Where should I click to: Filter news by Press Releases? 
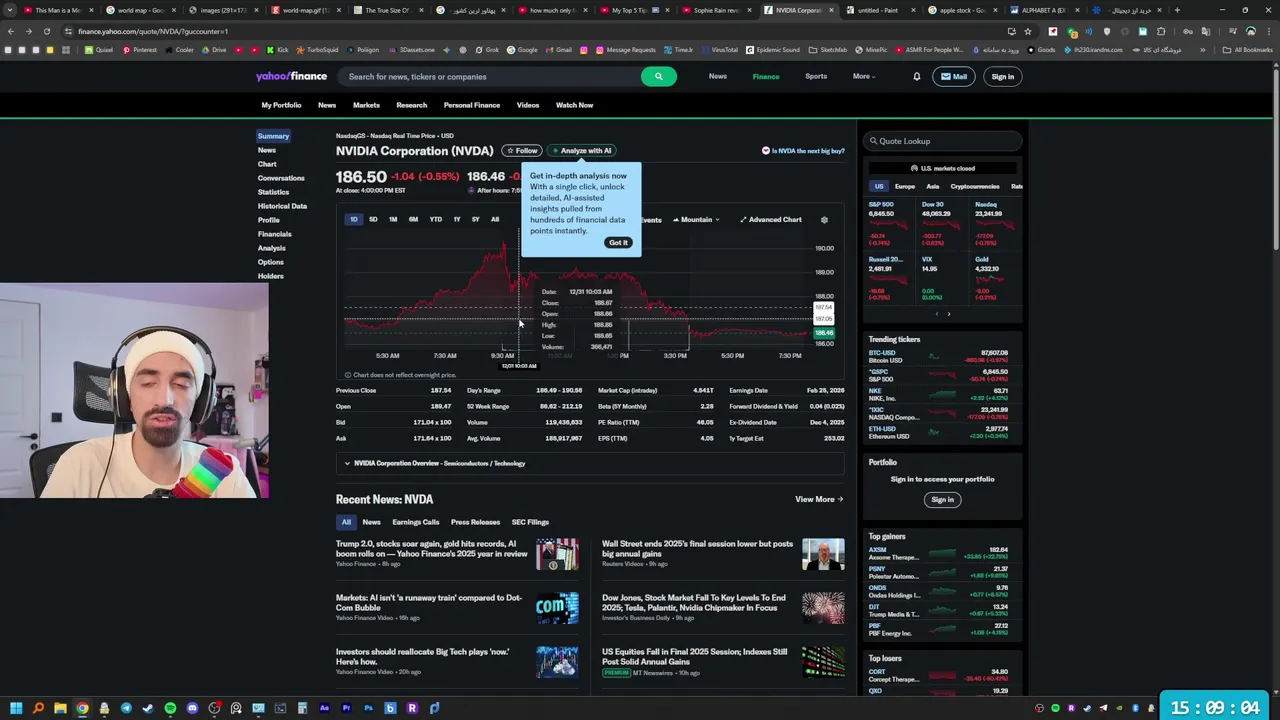475,522
